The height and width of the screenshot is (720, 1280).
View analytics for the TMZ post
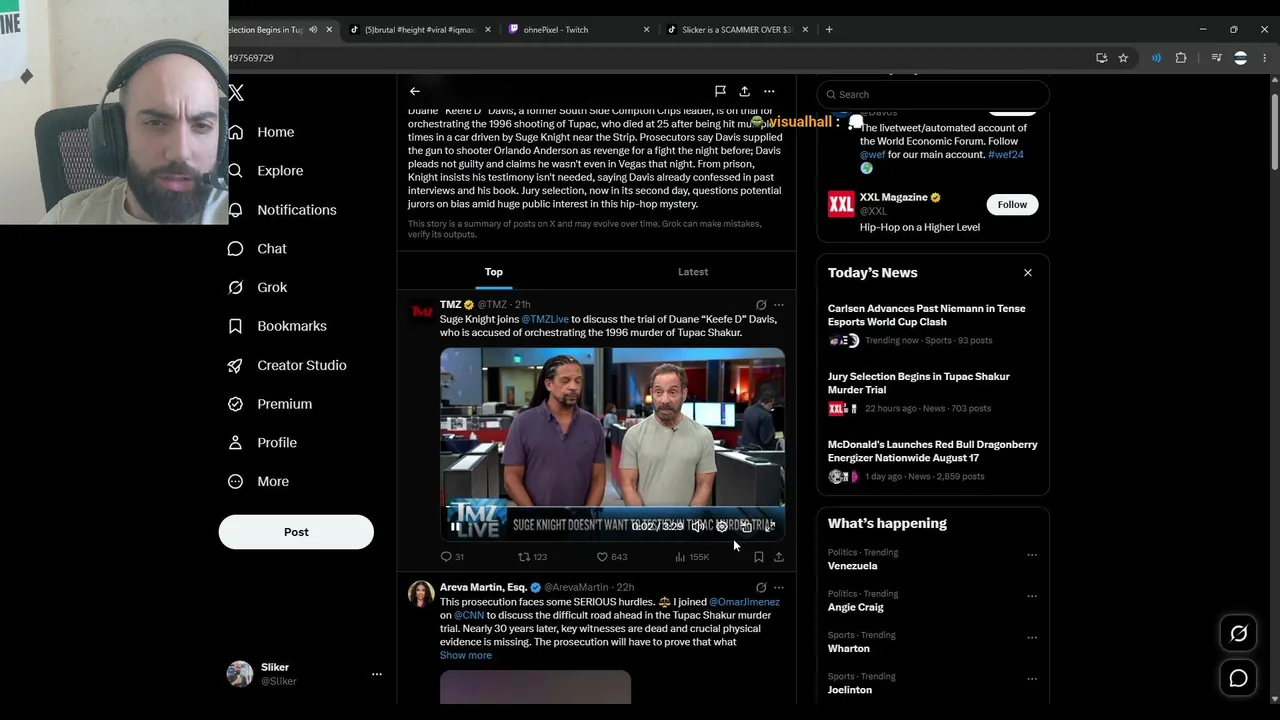coord(692,557)
